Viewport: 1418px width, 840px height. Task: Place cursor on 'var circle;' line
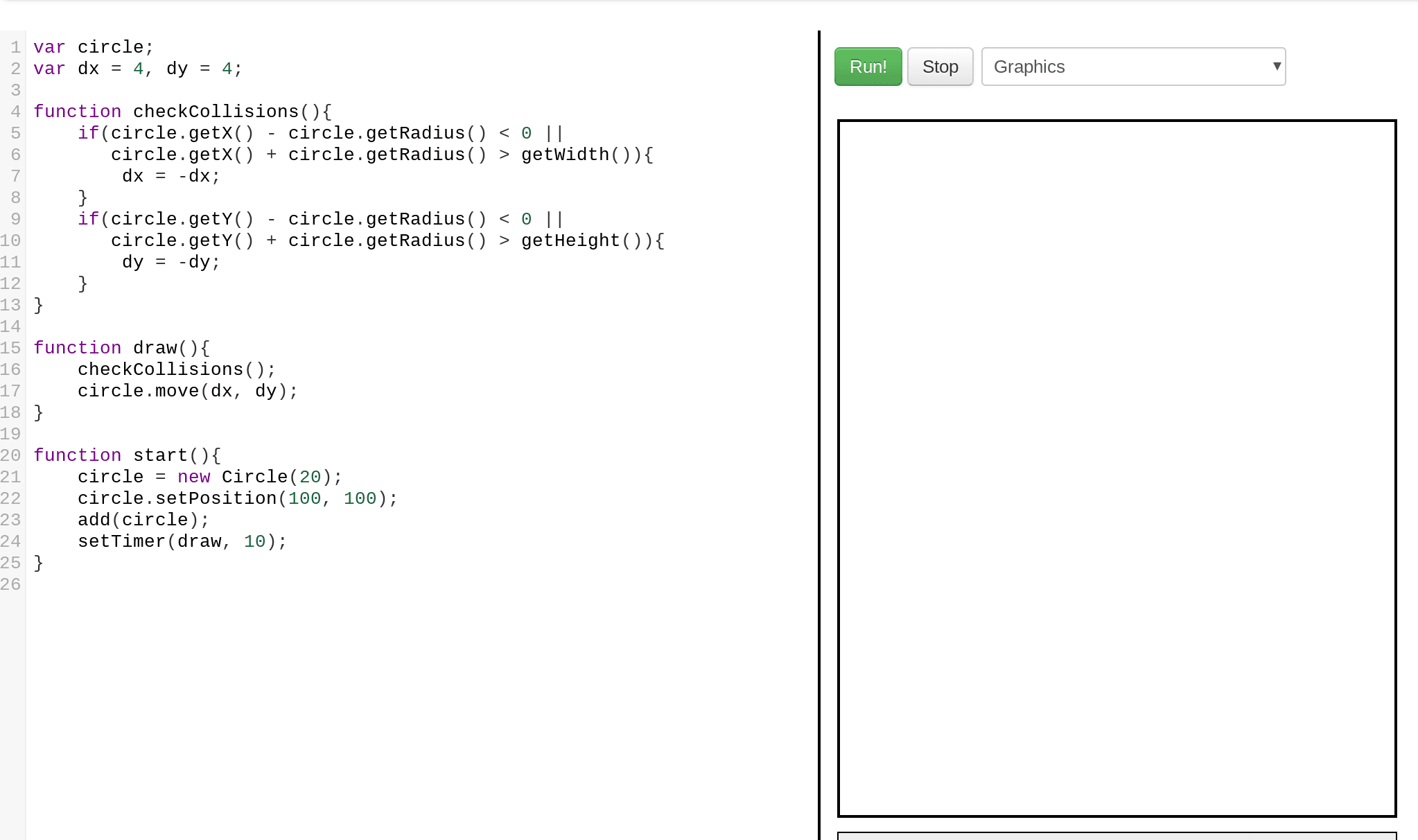click(94, 47)
